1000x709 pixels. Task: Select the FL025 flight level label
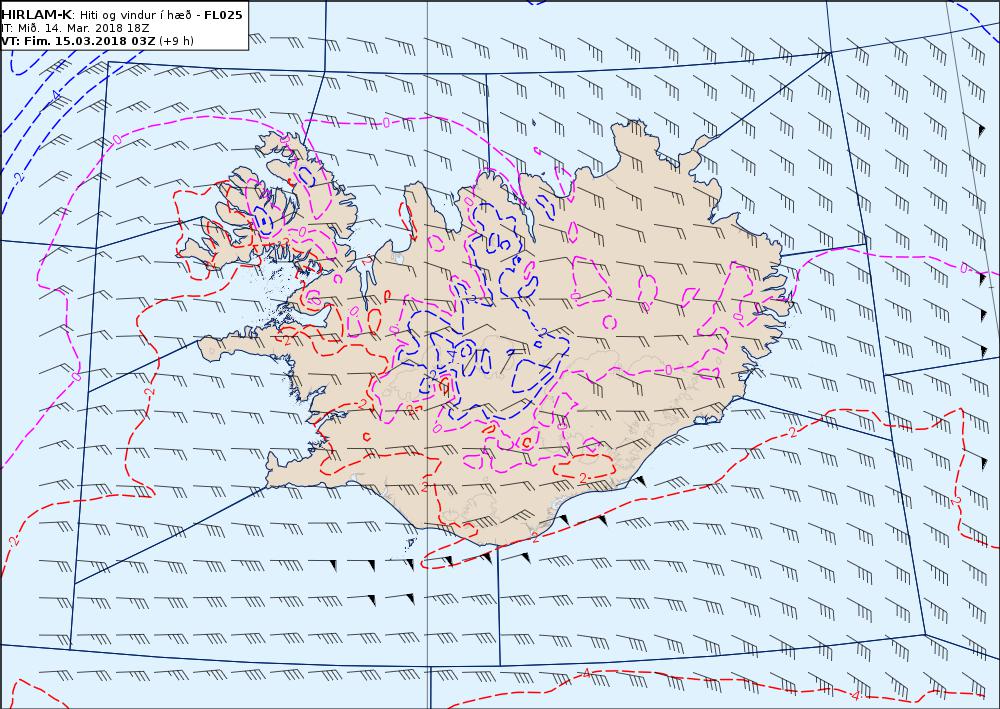(223, 15)
